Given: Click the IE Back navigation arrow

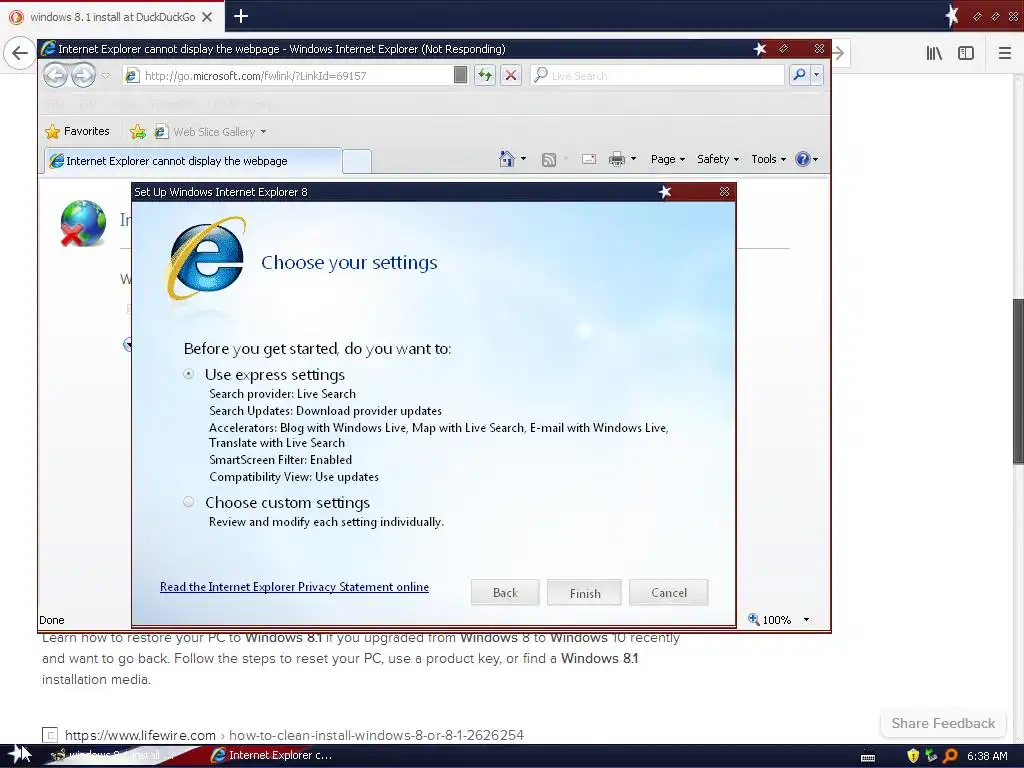Looking at the screenshot, I should coord(55,76).
